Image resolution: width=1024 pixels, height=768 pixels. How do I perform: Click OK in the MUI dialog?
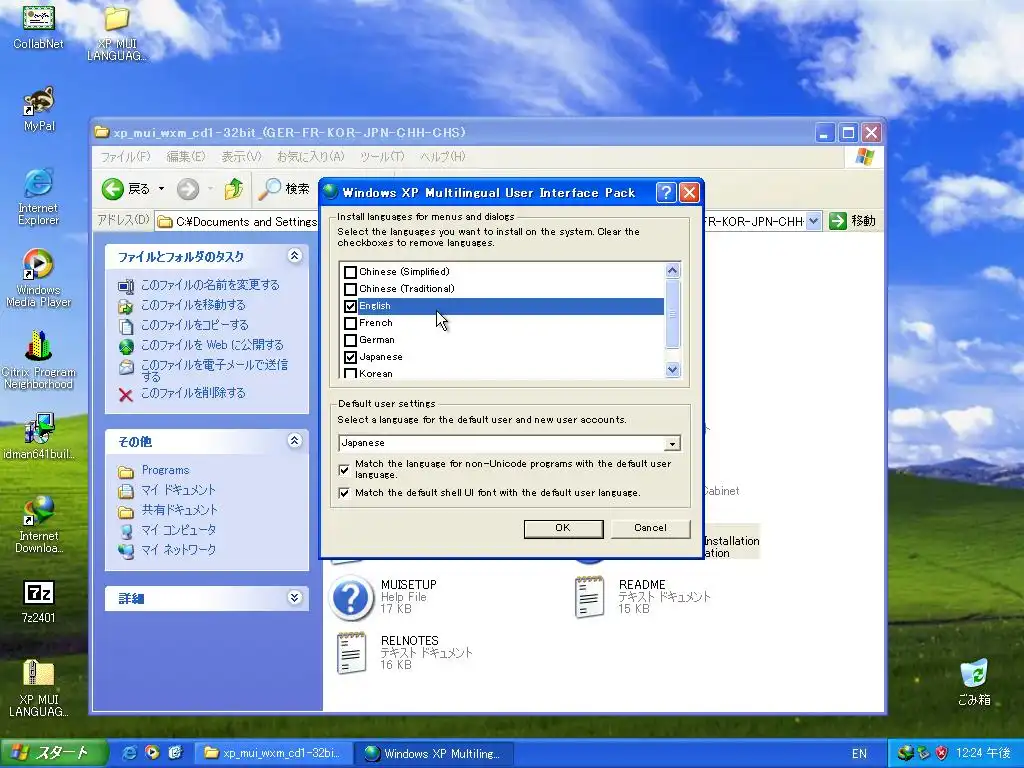[x=563, y=528]
